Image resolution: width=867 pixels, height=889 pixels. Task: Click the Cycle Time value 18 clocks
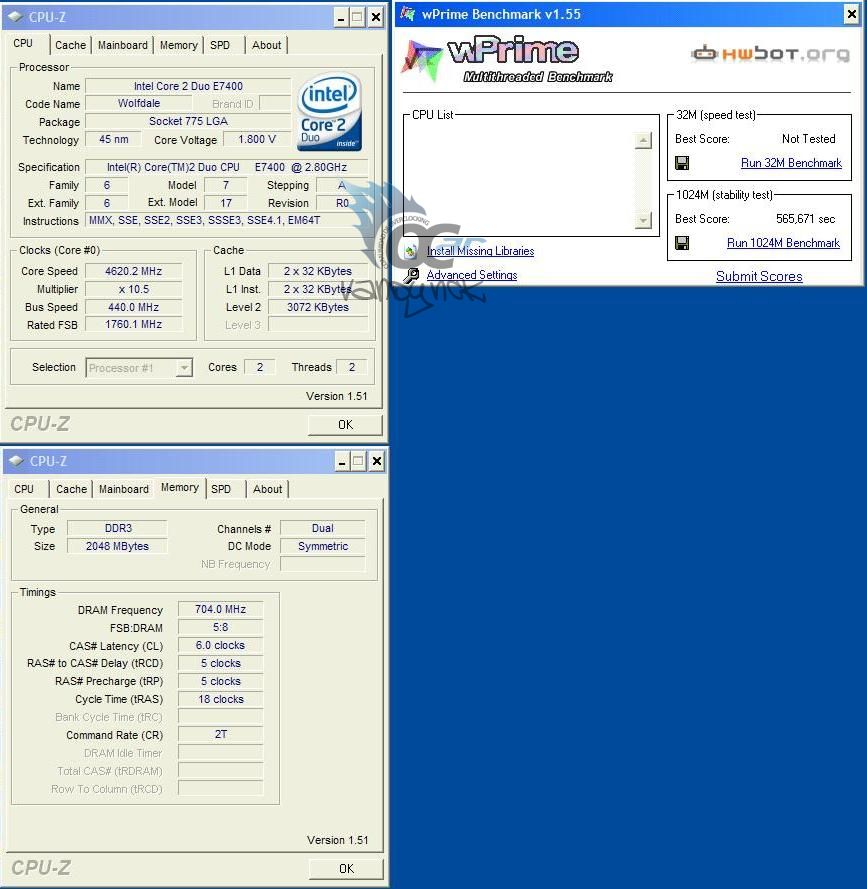(x=221, y=700)
